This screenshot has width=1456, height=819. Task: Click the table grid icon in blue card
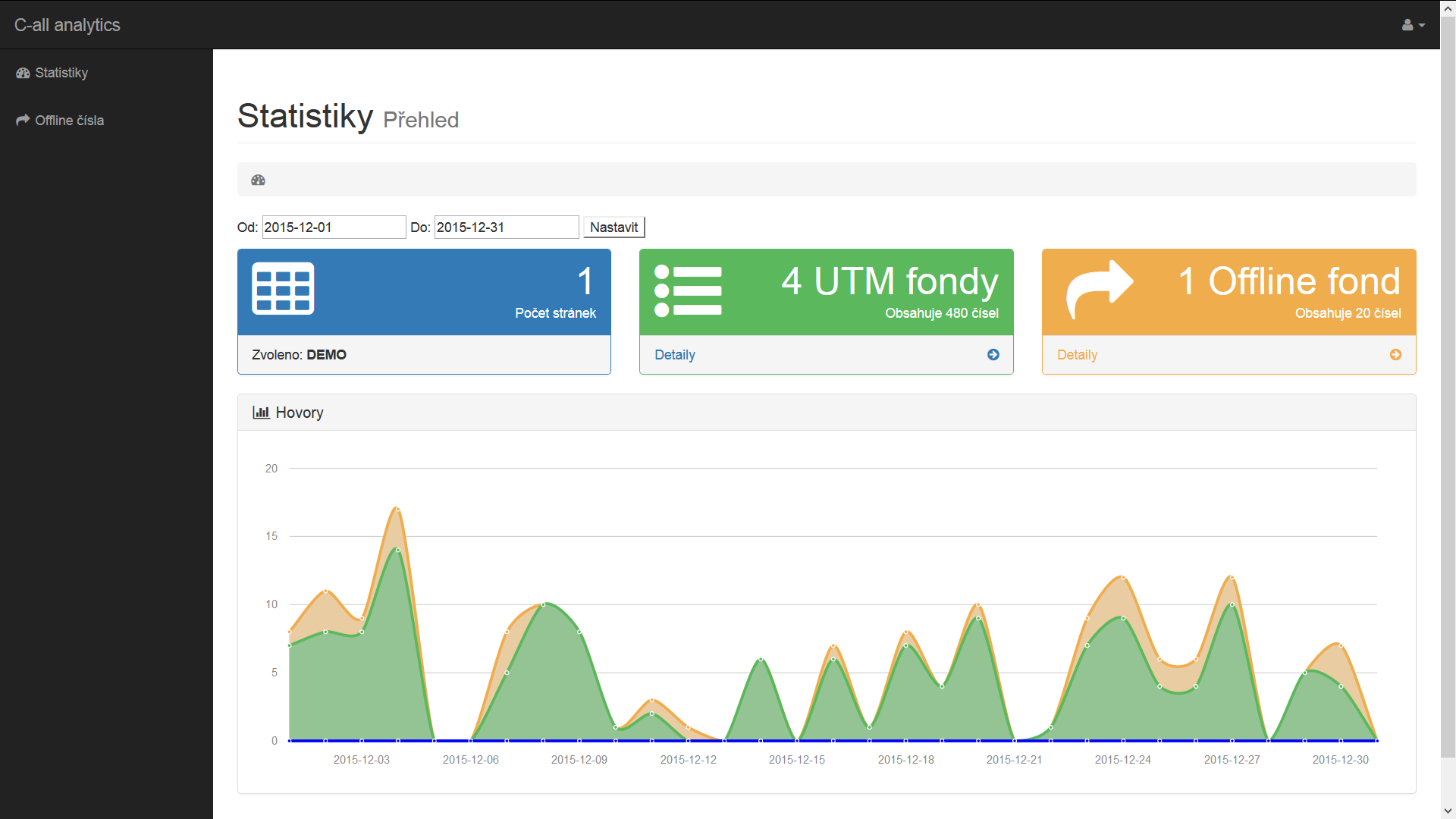[x=283, y=289]
